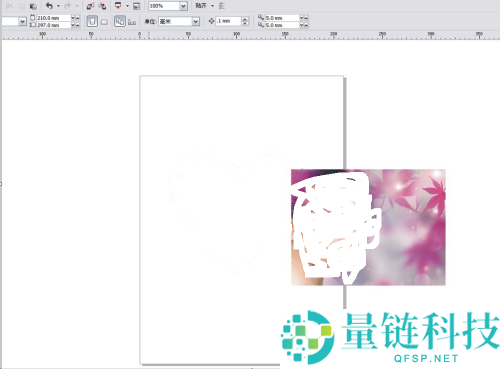Image resolution: width=500 pixels, height=369 pixels.
Task: Expand the undo history arrow
Action: (58, 6)
